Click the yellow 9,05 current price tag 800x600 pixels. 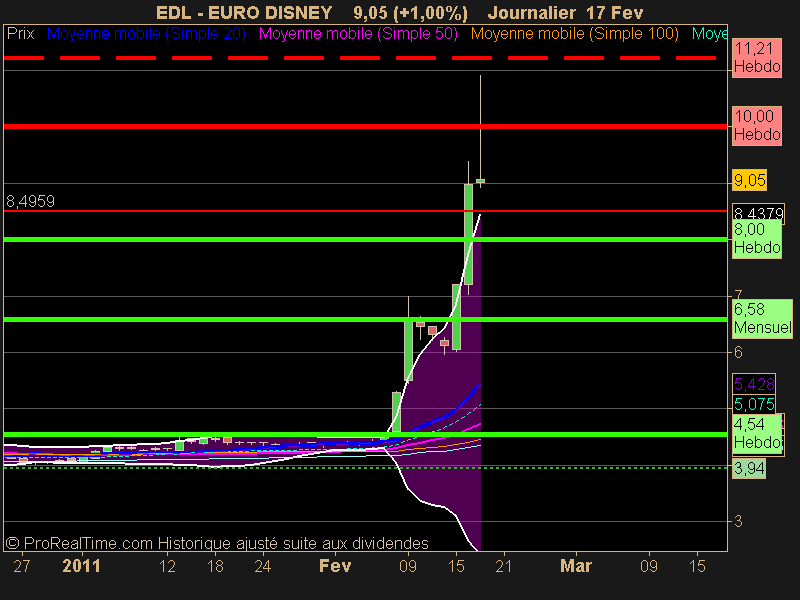[749, 180]
